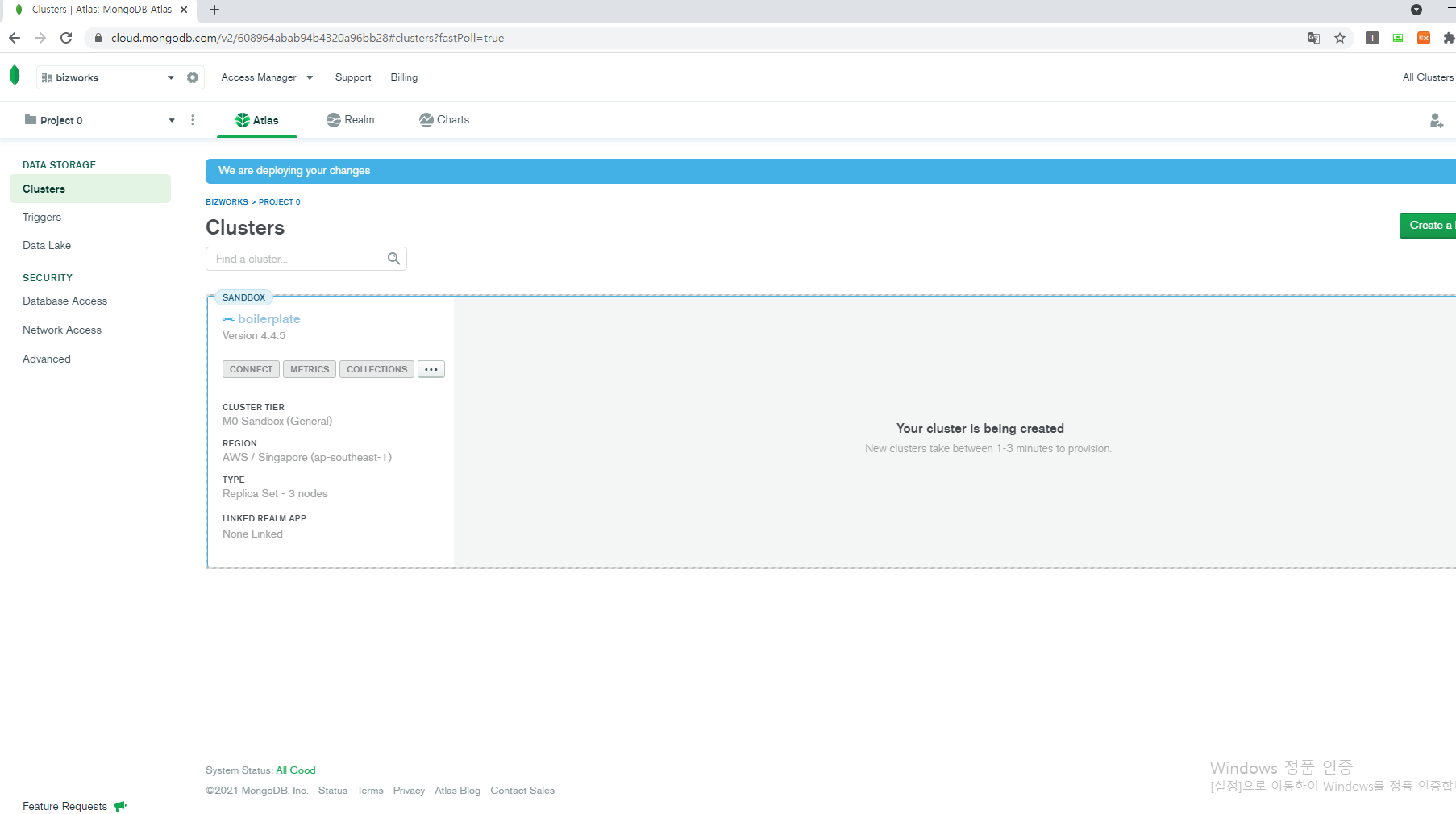
Task: Open the Privacy footer link
Action: pyautogui.click(x=409, y=791)
